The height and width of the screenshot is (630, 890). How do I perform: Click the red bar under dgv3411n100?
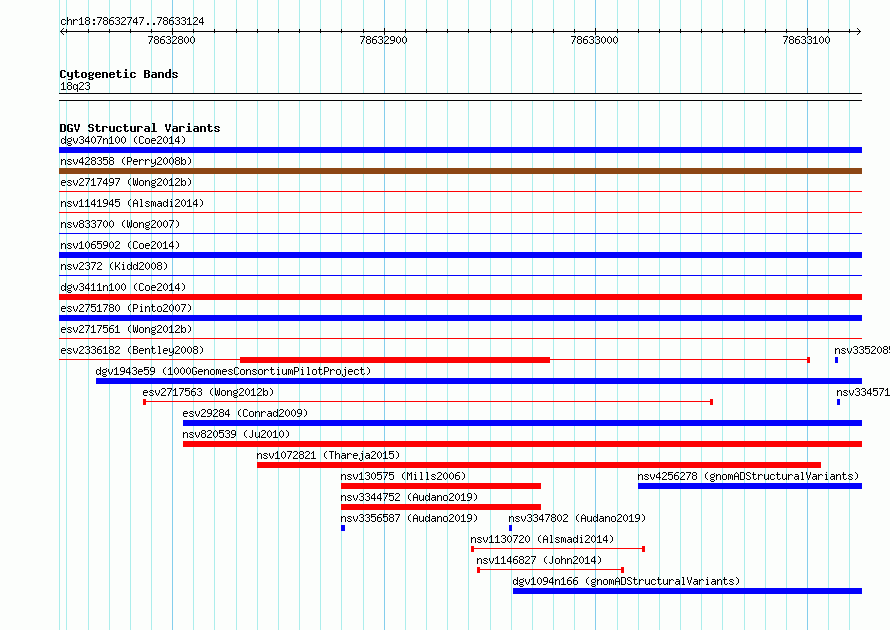(x=460, y=297)
